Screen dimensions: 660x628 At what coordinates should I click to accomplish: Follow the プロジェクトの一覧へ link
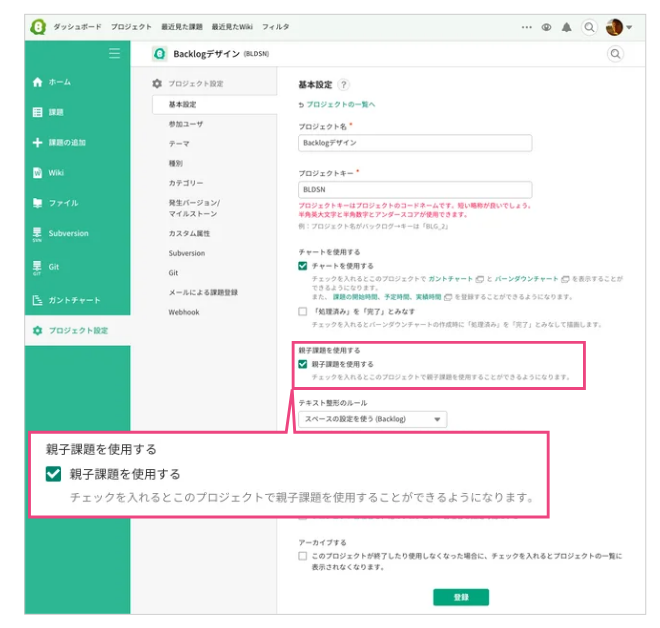click(x=340, y=104)
